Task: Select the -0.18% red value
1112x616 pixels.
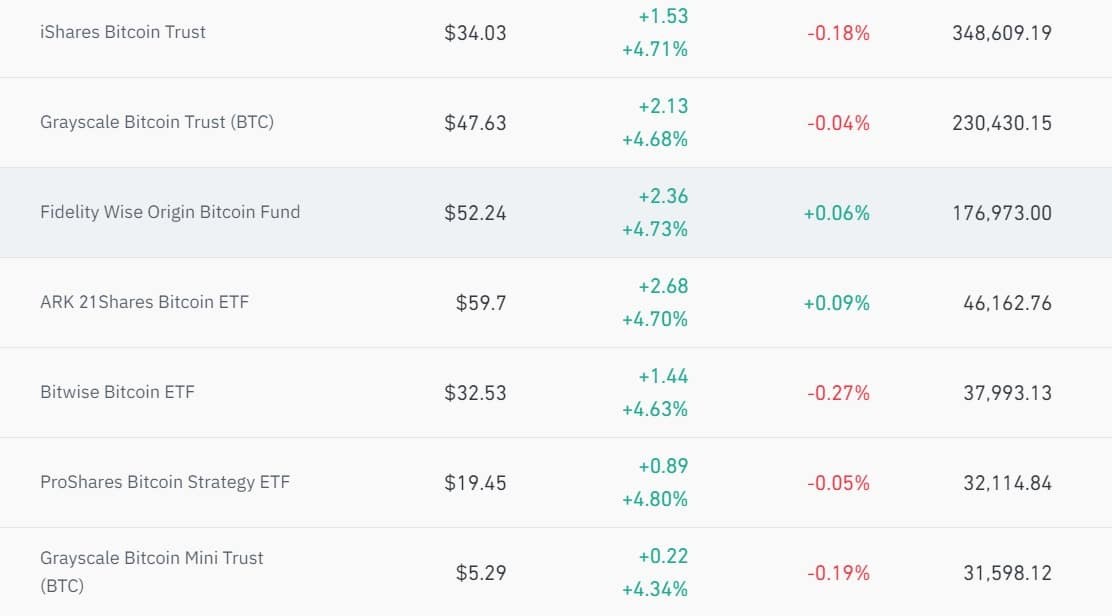Action: pyautogui.click(x=838, y=33)
